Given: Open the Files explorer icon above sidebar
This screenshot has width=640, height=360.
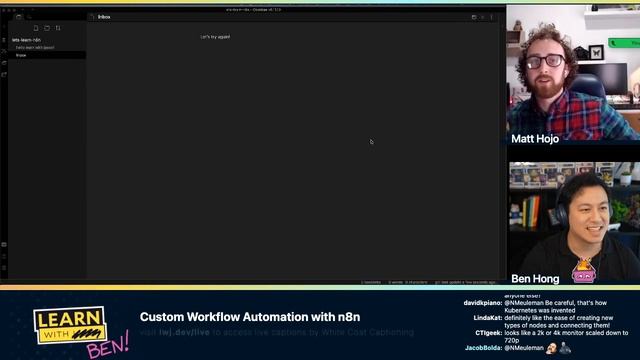Looking at the screenshot, I should point(18,17).
